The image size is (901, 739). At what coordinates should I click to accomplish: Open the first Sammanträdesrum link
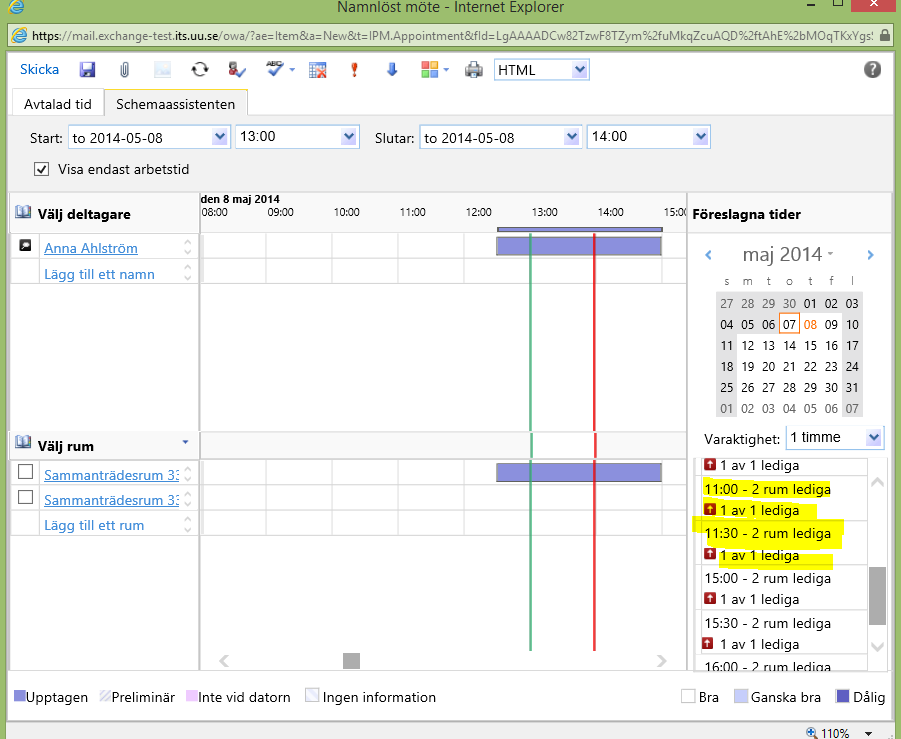tap(111, 475)
